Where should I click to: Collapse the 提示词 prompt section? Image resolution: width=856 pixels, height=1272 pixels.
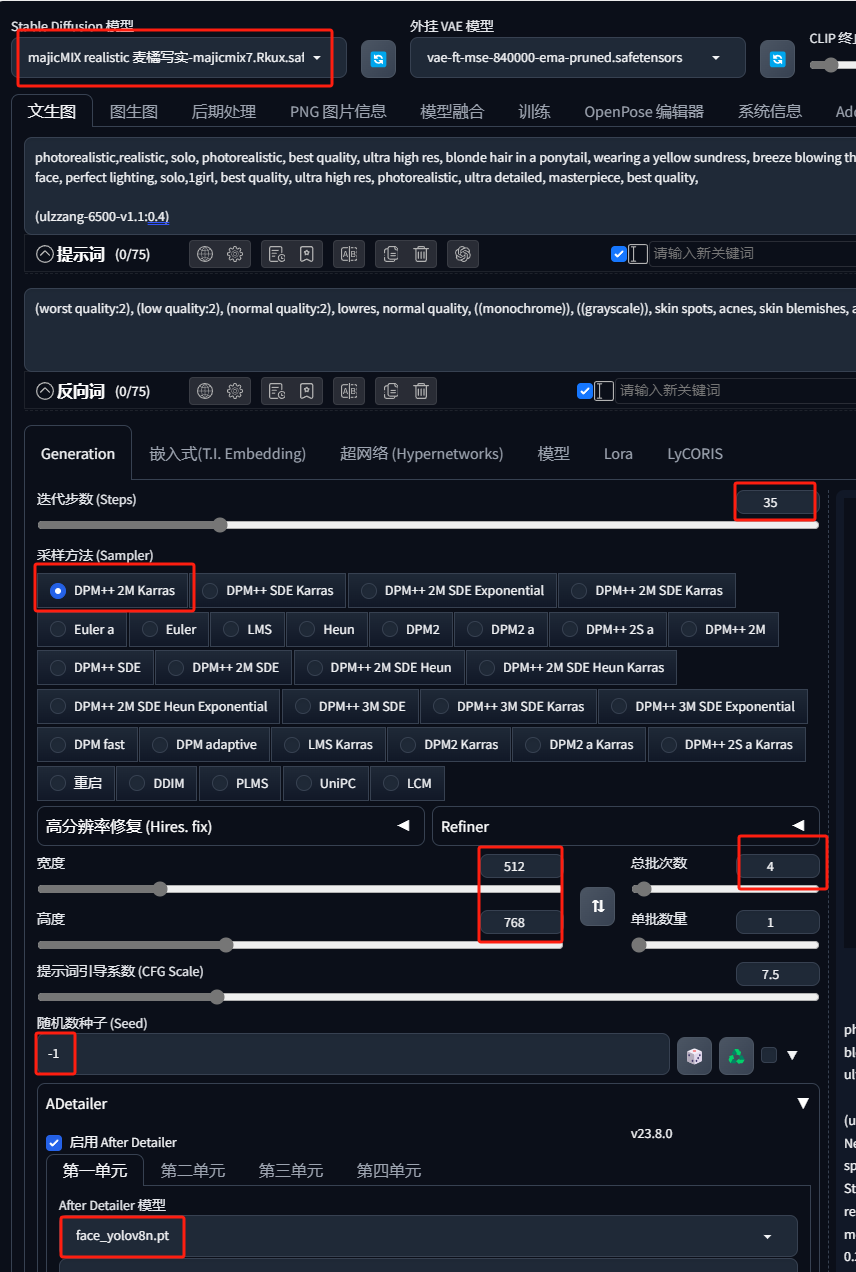(44, 254)
